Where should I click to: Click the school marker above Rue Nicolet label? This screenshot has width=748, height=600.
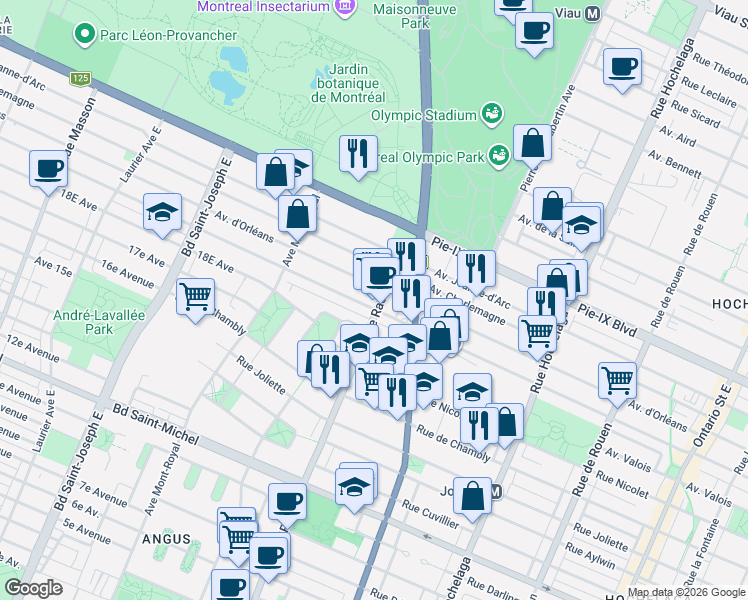point(472,393)
